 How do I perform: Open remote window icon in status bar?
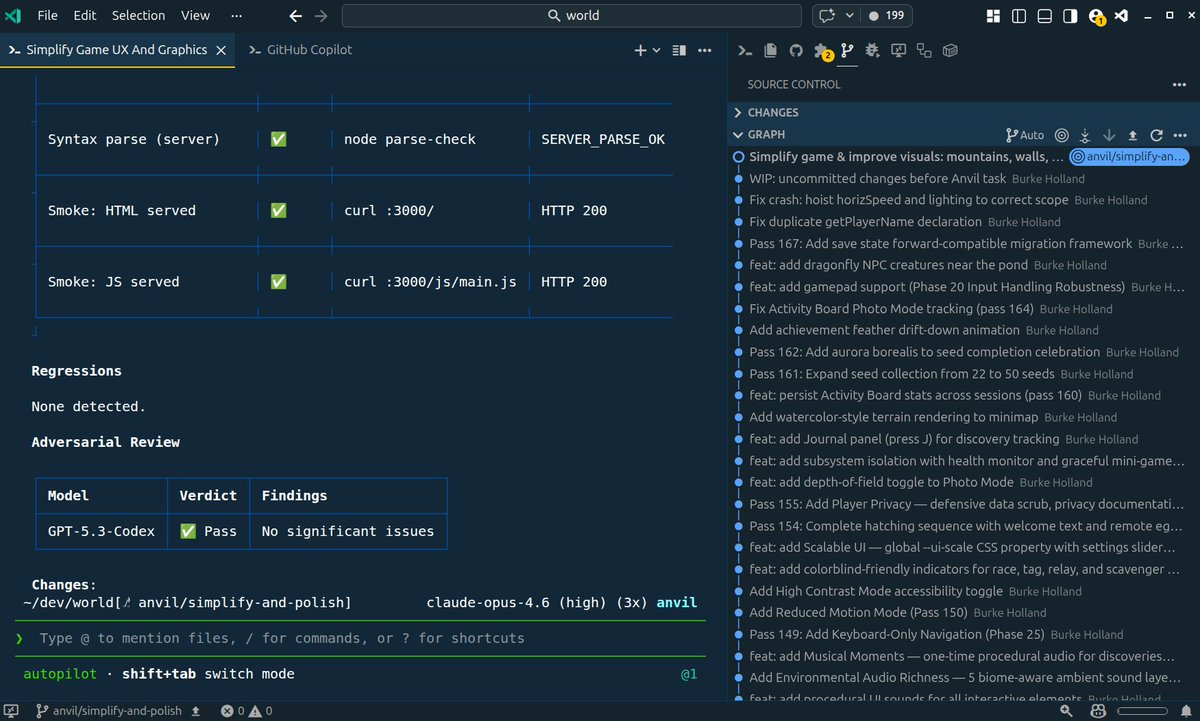coord(11,711)
